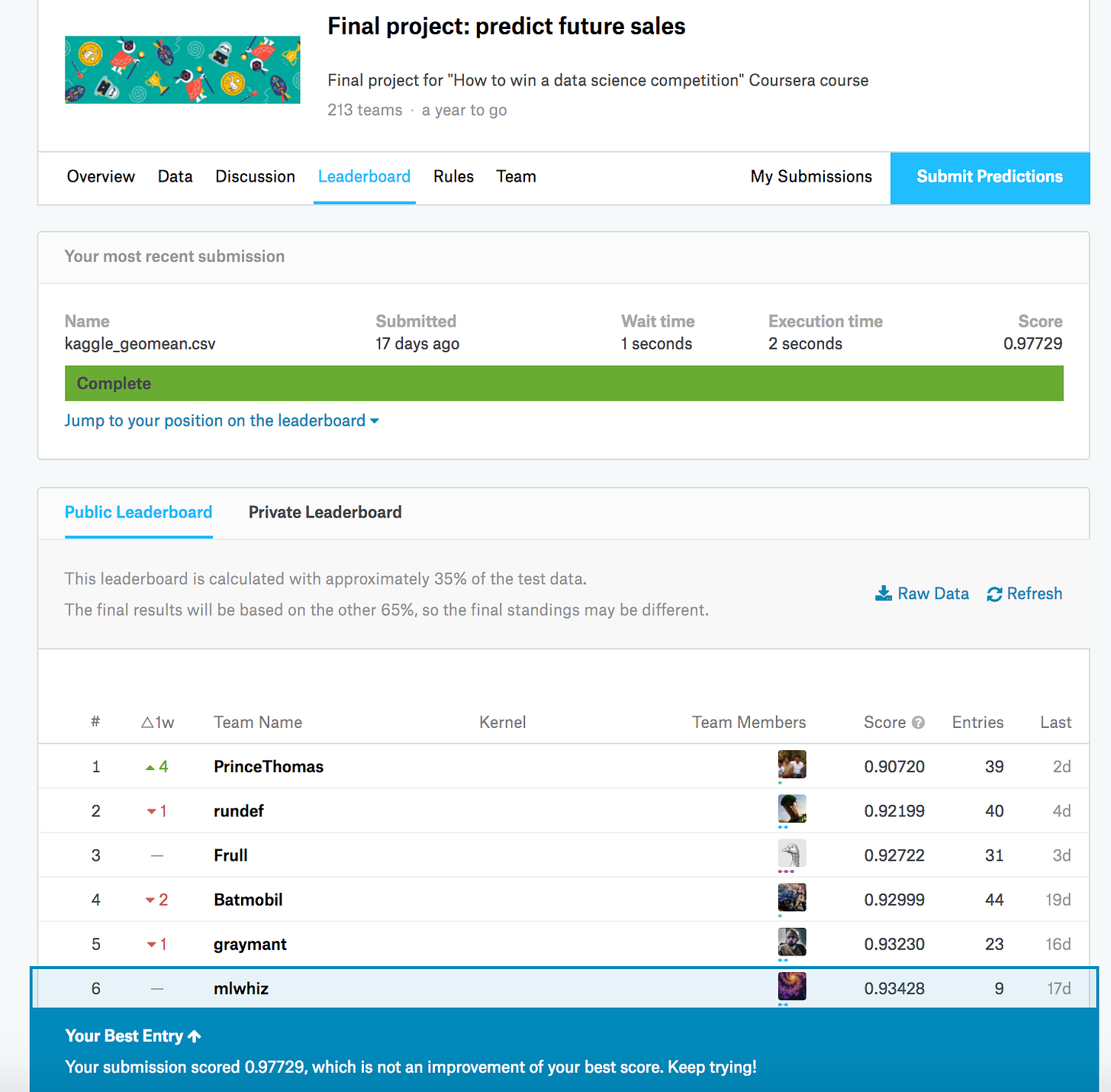
Task: Click the Jump to your position link
Action: pyautogui.click(x=215, y=421)
